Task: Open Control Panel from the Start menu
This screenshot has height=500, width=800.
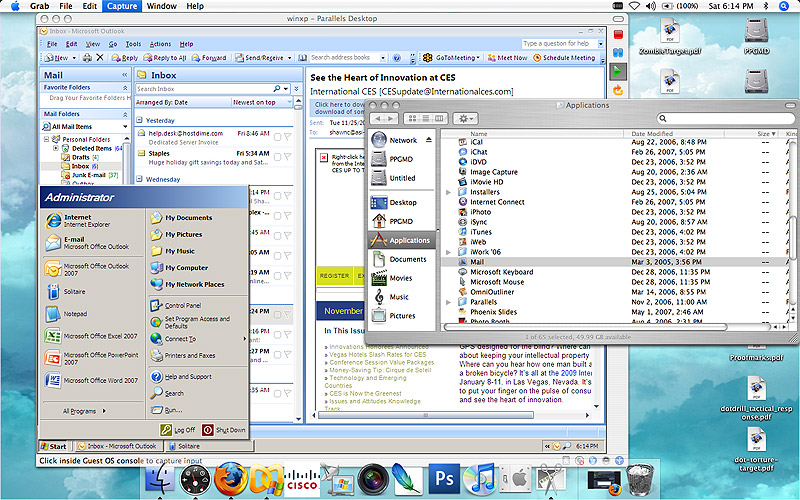Action: tap(176, 306)
